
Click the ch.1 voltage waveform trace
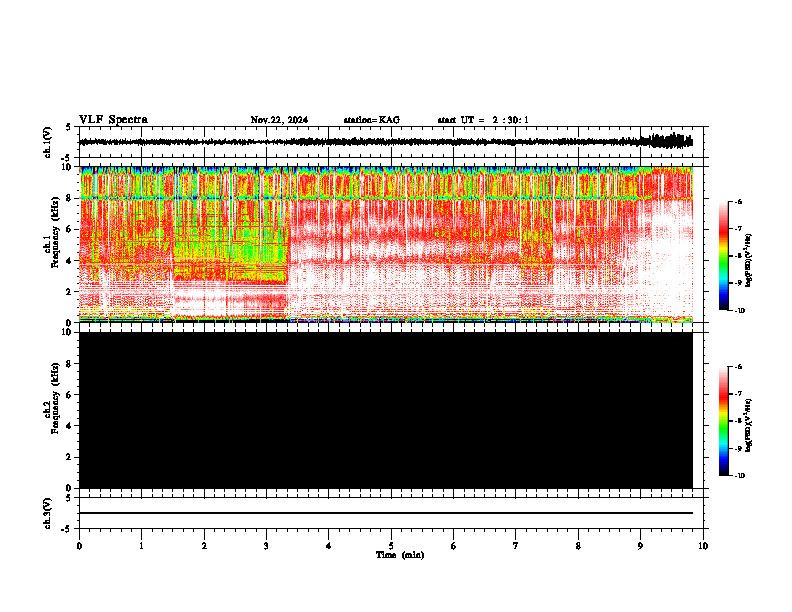pos(385,142)
